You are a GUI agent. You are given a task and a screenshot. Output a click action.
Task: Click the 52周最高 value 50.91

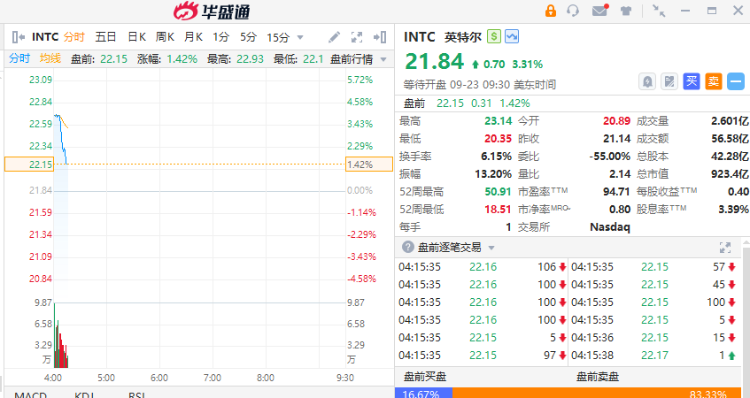[x=498, y=191]
